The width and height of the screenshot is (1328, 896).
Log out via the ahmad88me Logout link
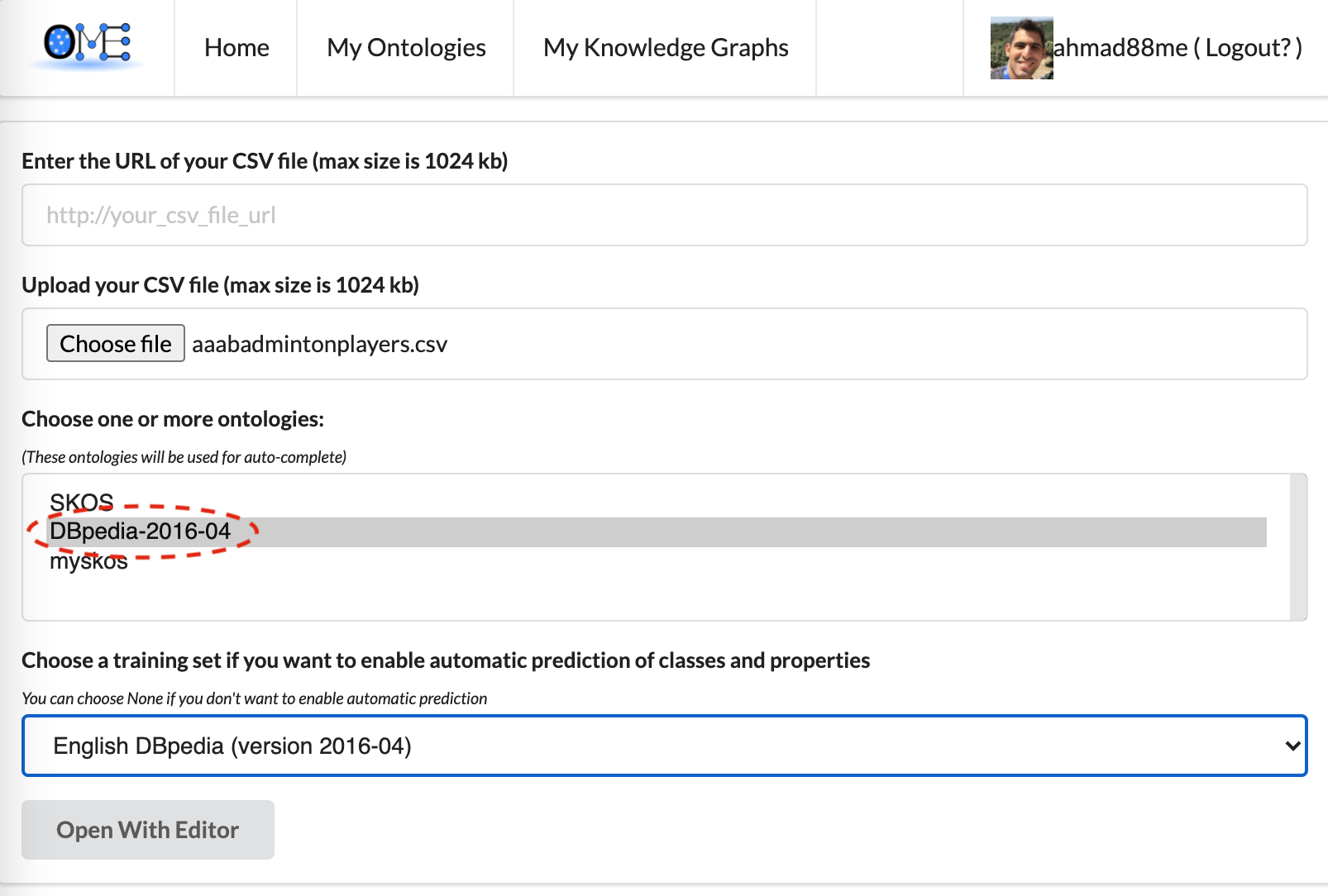(x=1178, y=48)
